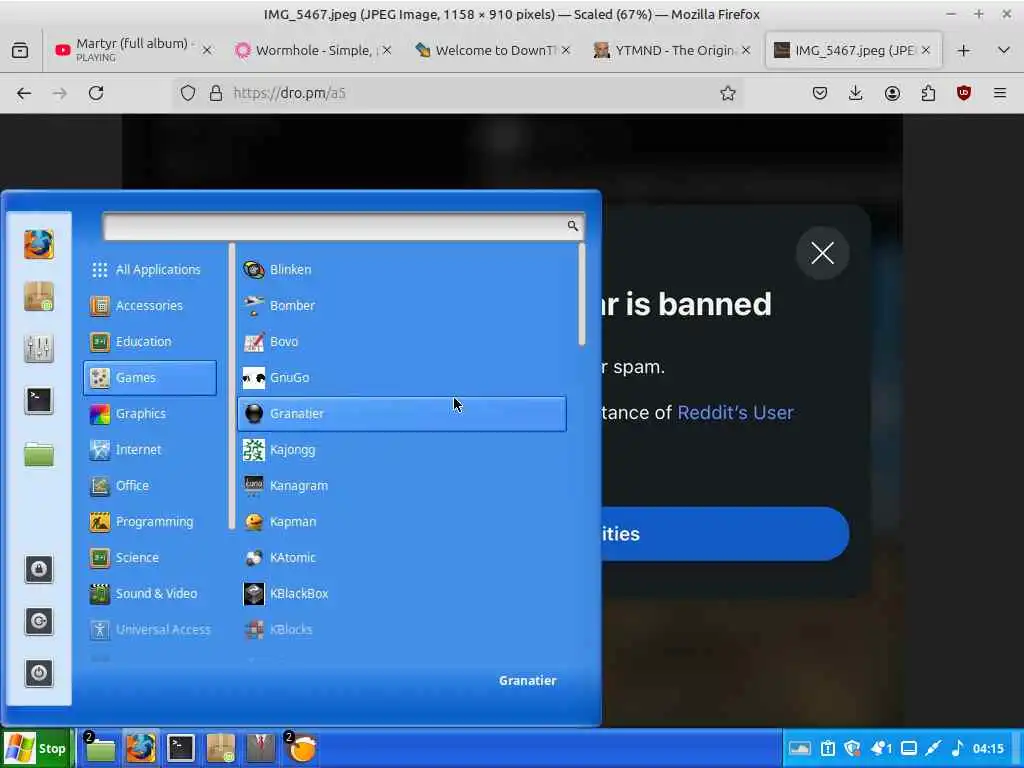Image resolution: width=1024 pixels, height=768 pixels.
Task: Reload the current page
Action: (96, 93)
